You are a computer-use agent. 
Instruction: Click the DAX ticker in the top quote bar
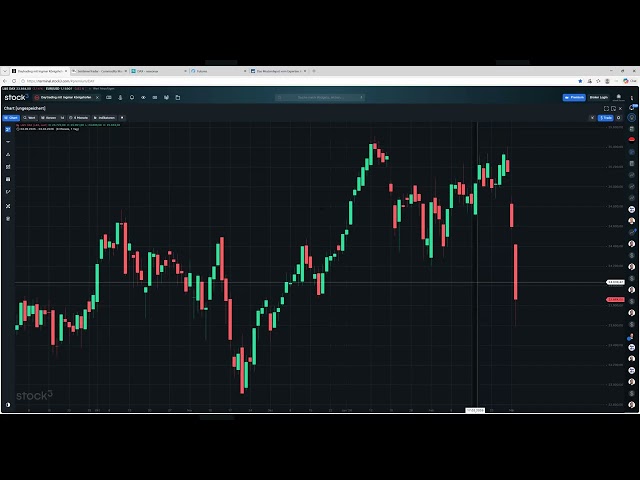coord(22,88)
